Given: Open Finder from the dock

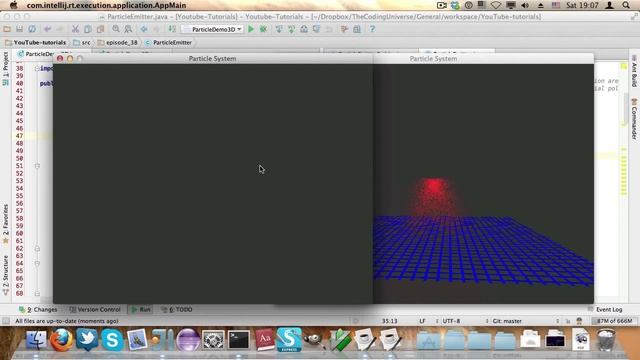Looking at the screenshot, I should (36, 340).
